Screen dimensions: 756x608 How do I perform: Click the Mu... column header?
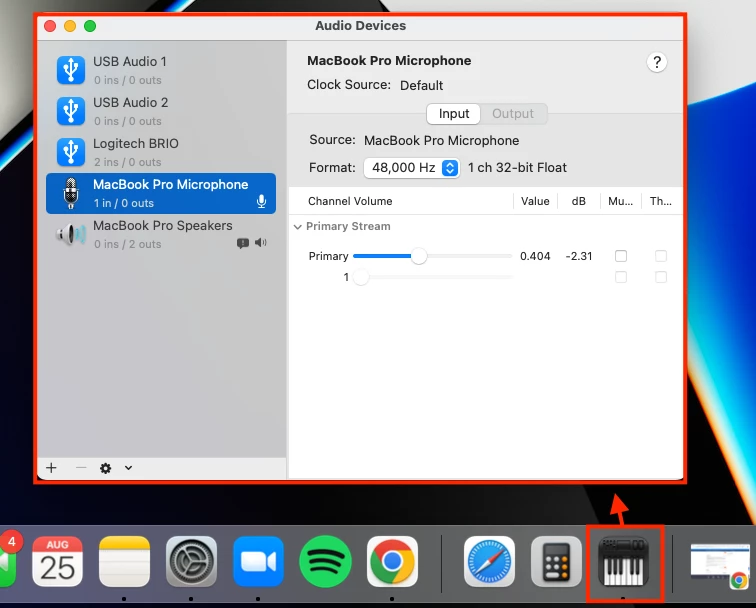click(x=621, y=201)
